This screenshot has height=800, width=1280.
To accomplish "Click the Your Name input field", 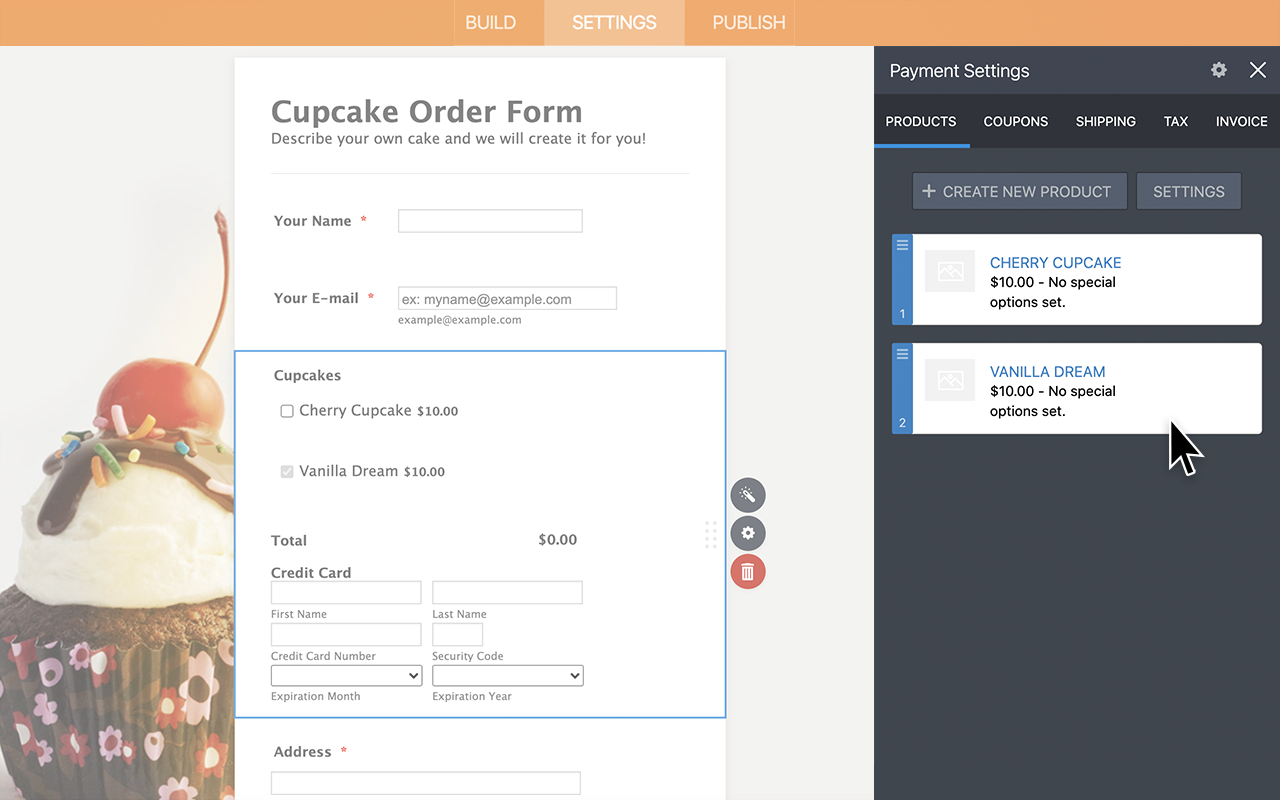I will coord(489,220).
